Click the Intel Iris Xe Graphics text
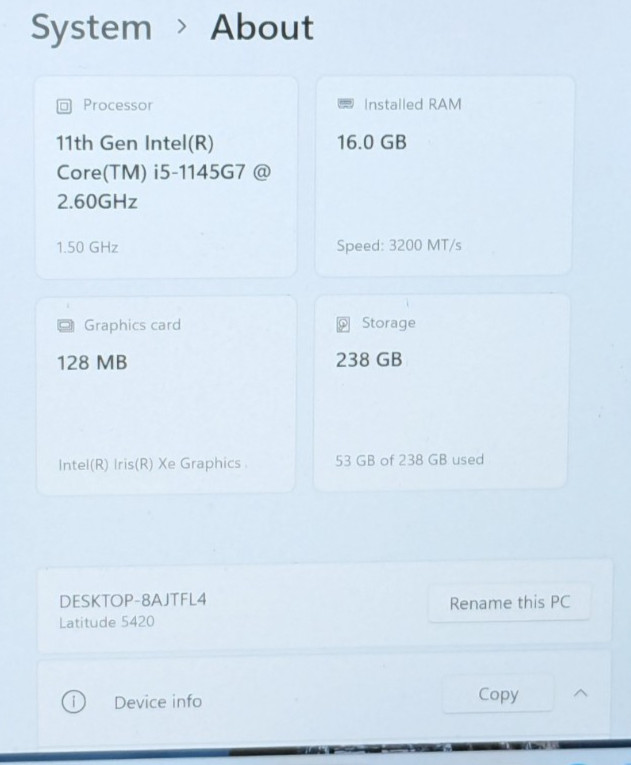This screenshot has width=631, height=765. (149, 463)
